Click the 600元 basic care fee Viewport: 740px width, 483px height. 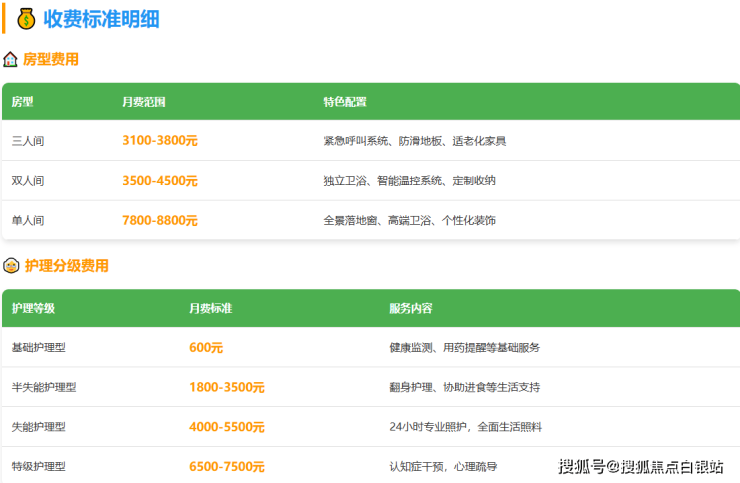[x=206, y=348]
